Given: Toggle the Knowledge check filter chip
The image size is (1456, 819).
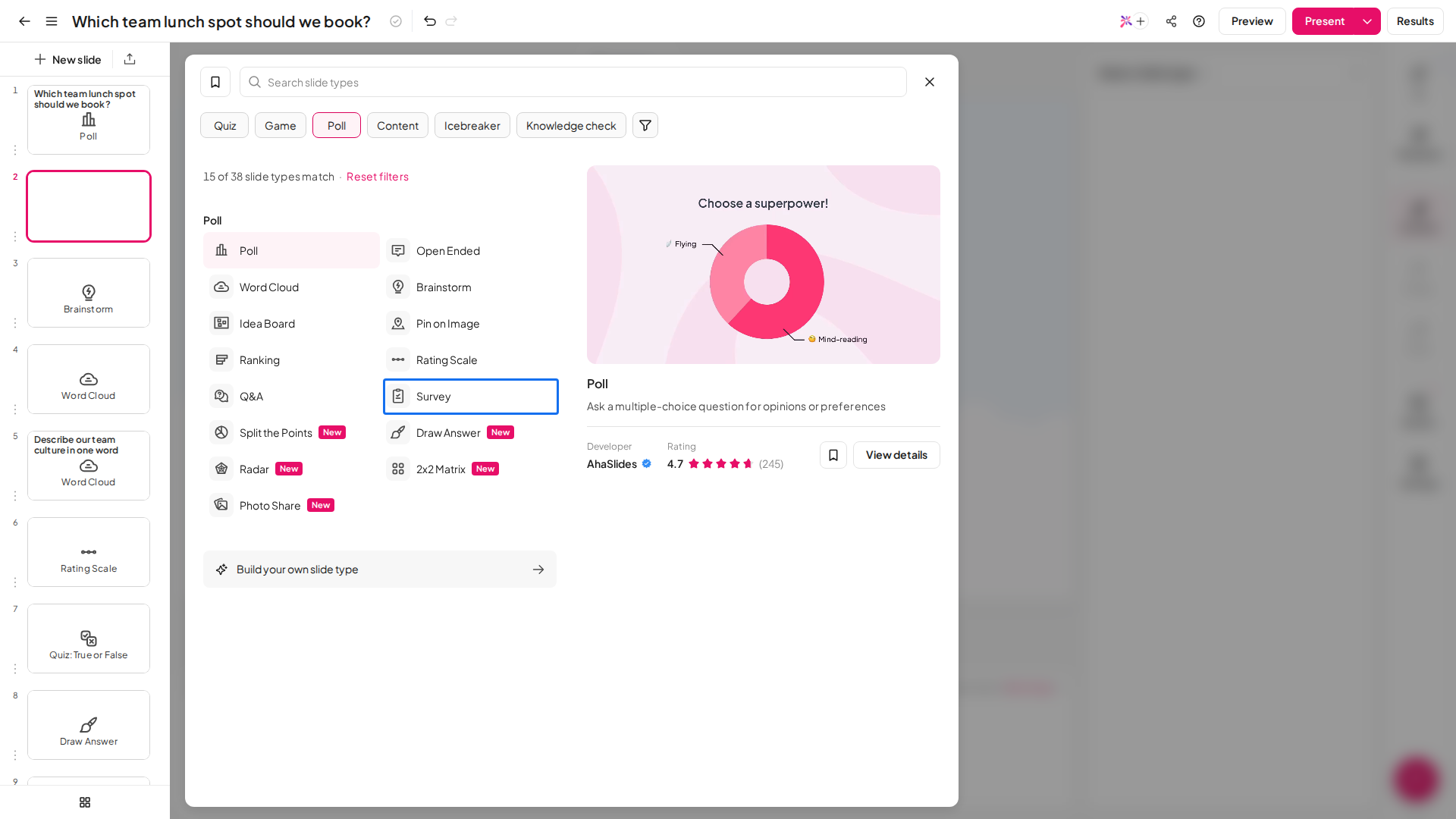Looking at the screenshot, I should click(x=571, y=125).
